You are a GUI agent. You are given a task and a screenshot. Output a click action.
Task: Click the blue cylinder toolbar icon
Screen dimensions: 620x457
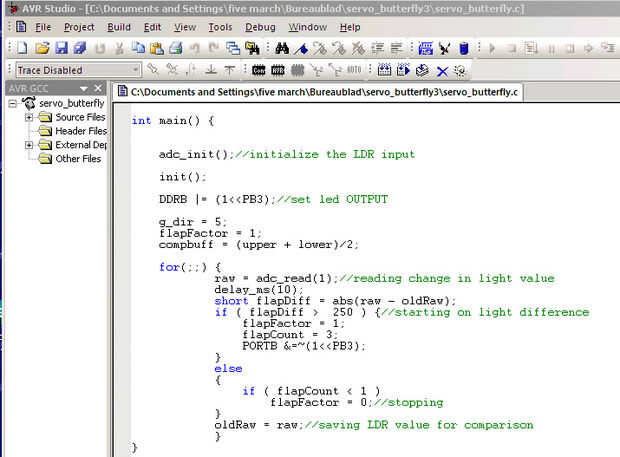pos(464,49)
